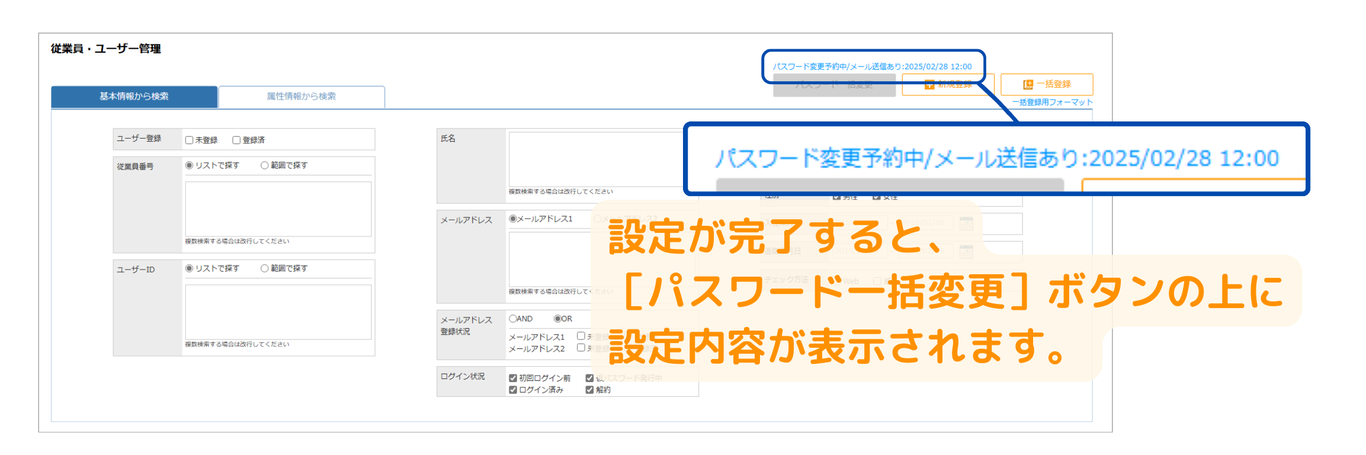Select 範囲で探す for 従業員番号
The image size is (1366, 455).
265,166
